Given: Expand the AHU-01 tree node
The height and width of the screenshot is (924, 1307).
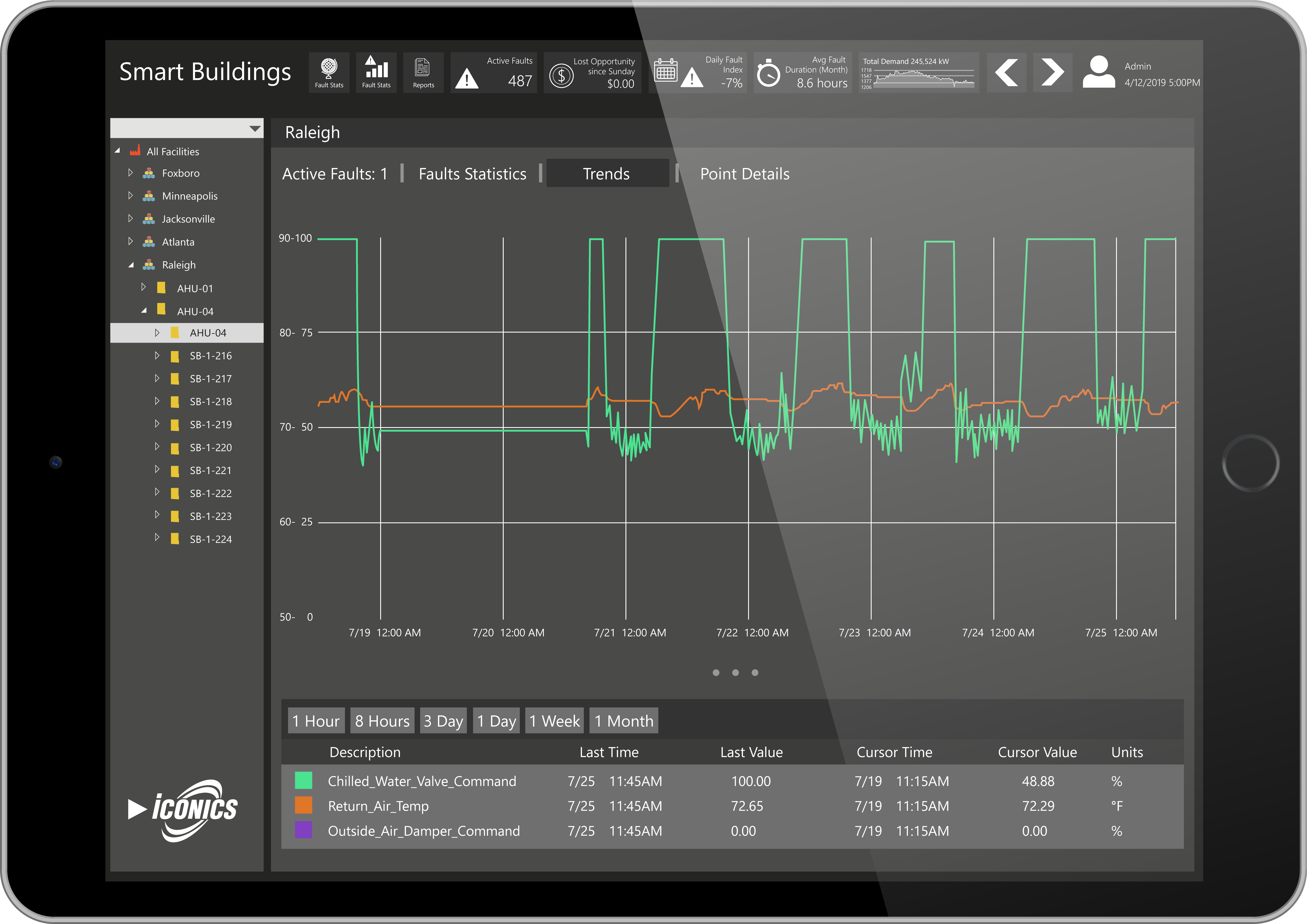Looking at the screenshot, I should [143, 287].
